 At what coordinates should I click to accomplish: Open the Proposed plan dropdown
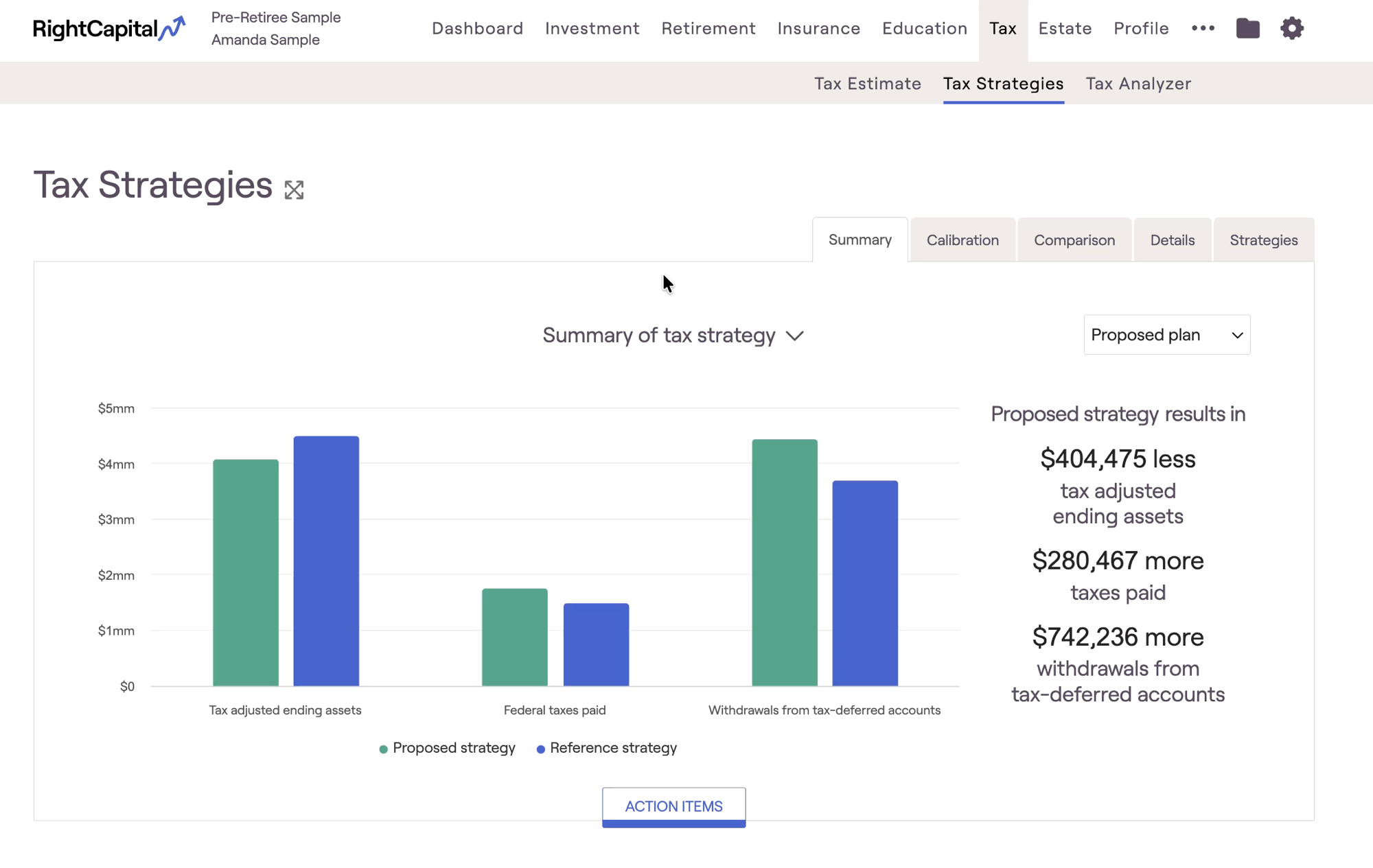coord(1166,335)
